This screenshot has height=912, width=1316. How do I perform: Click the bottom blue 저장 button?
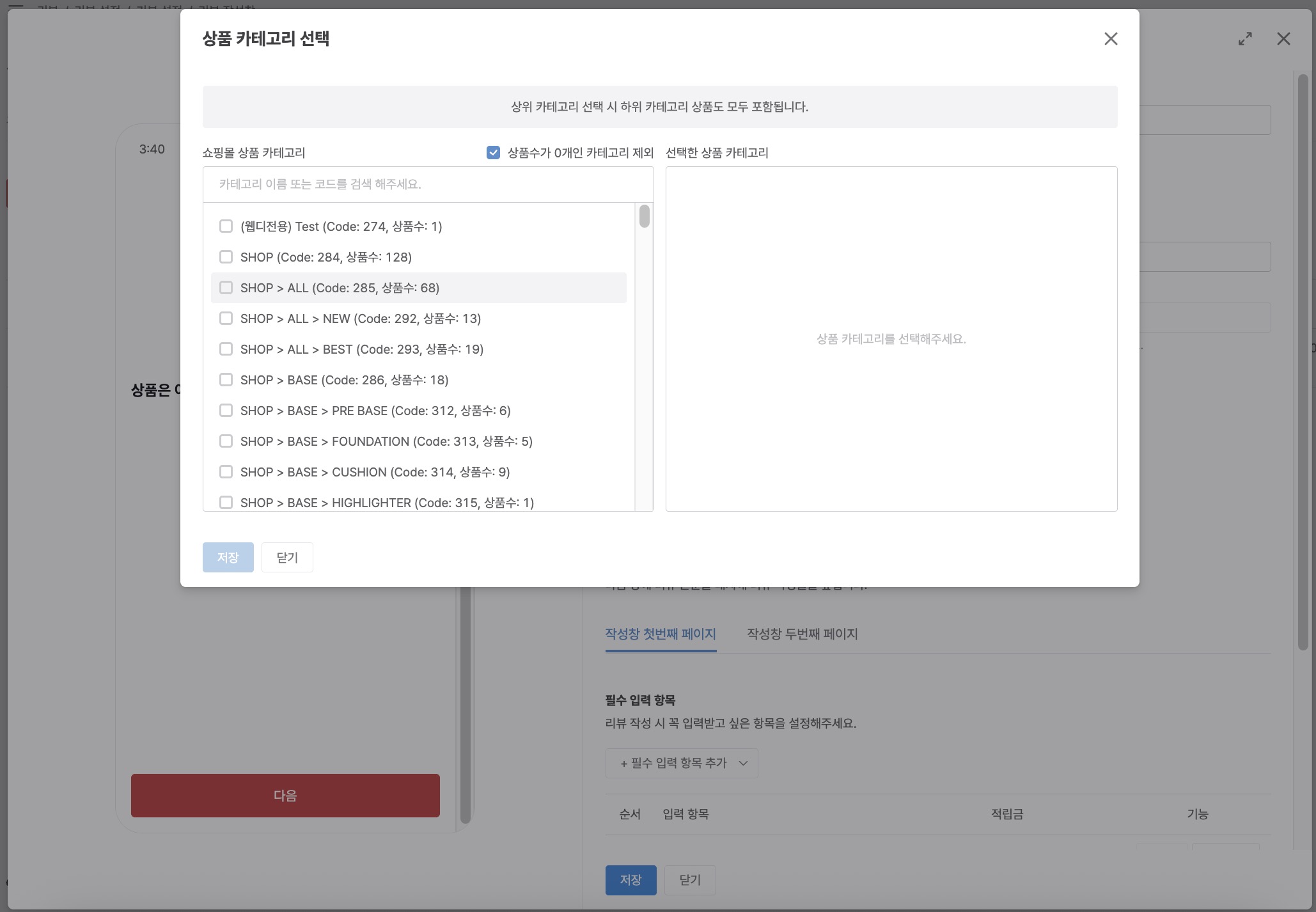point(631,880)
